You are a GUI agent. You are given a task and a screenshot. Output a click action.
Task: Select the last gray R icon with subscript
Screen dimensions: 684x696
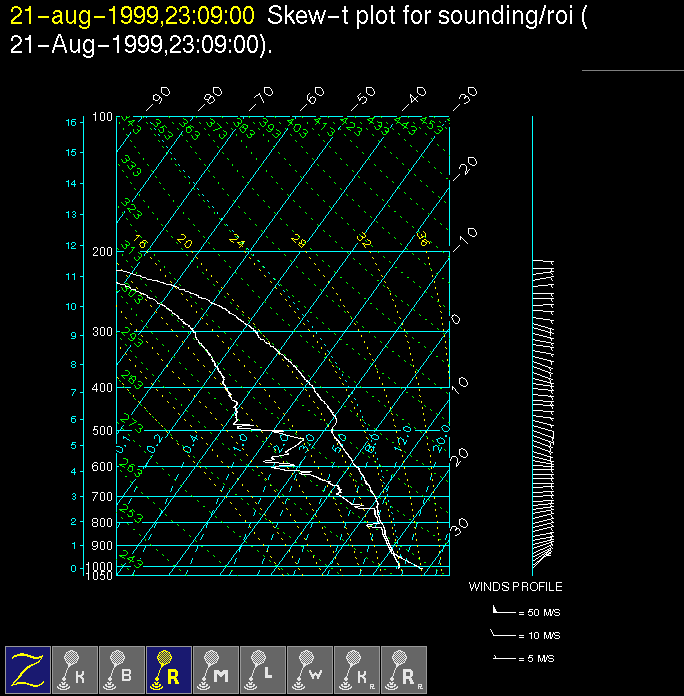404,668
